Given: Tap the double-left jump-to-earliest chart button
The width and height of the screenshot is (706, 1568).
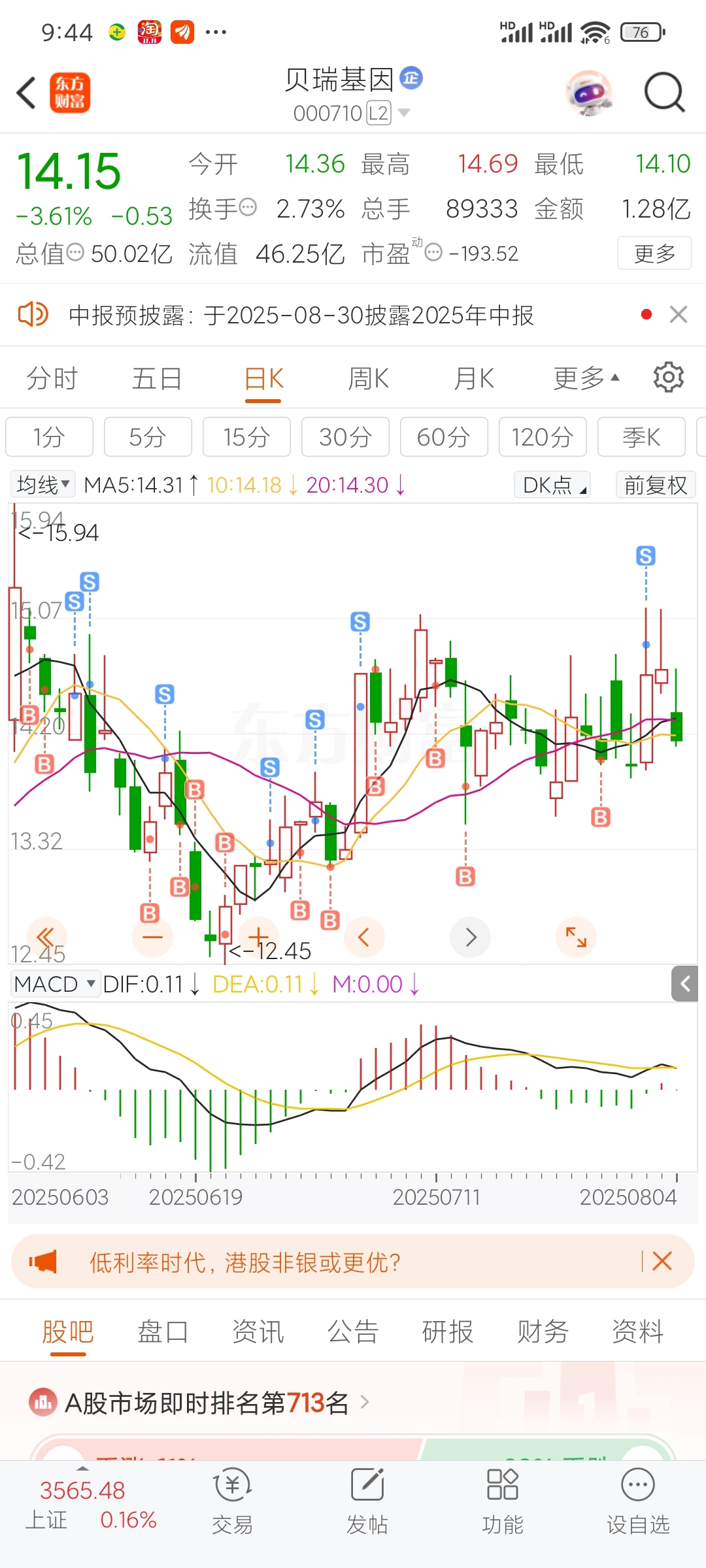Looking at the screenshot, I should pyautogui.click(x=46, y=938).
